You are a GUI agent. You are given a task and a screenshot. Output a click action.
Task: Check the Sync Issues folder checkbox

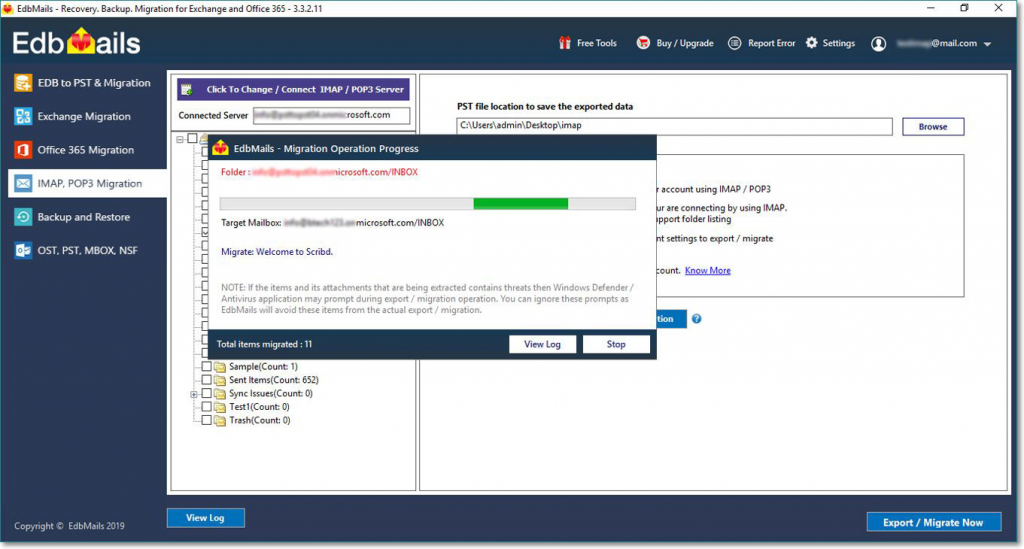(206, 394)
